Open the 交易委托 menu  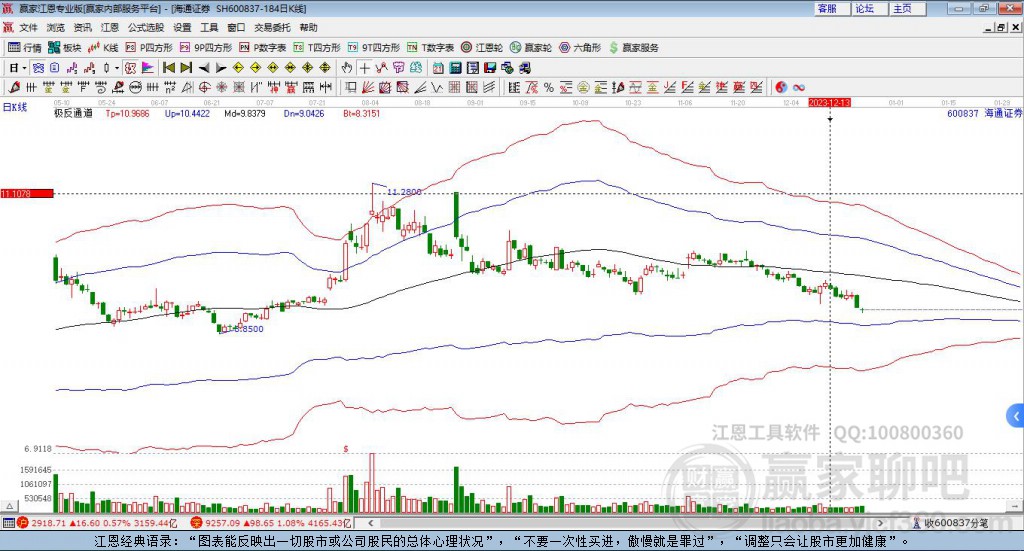pos(272,27)
